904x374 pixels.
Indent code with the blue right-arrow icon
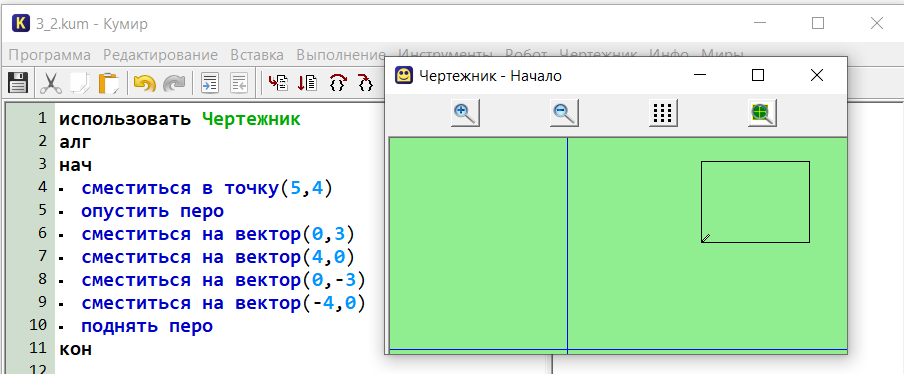[209, 84]
